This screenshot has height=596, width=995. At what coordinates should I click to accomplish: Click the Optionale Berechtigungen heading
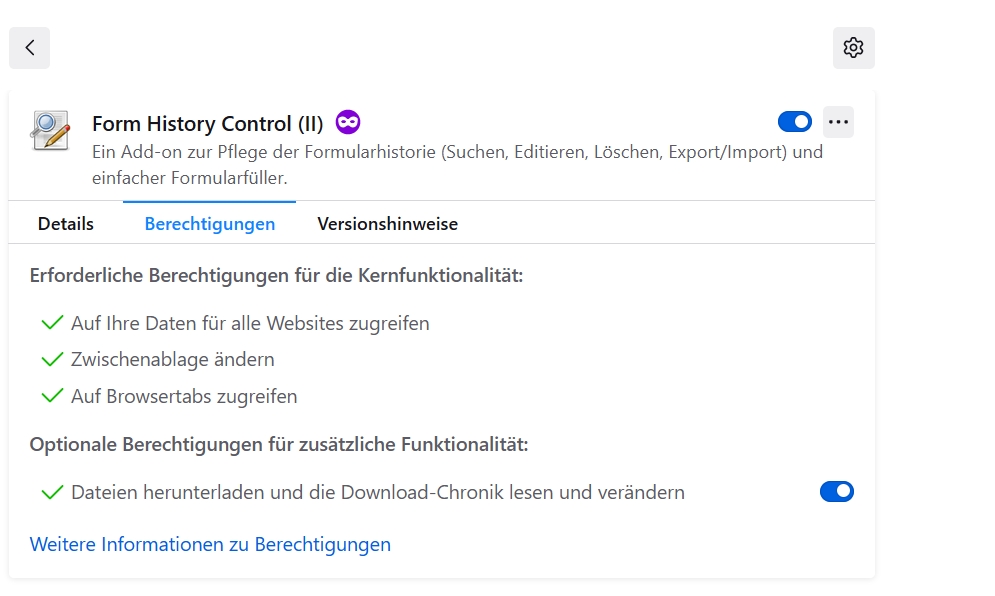(279, 444)
